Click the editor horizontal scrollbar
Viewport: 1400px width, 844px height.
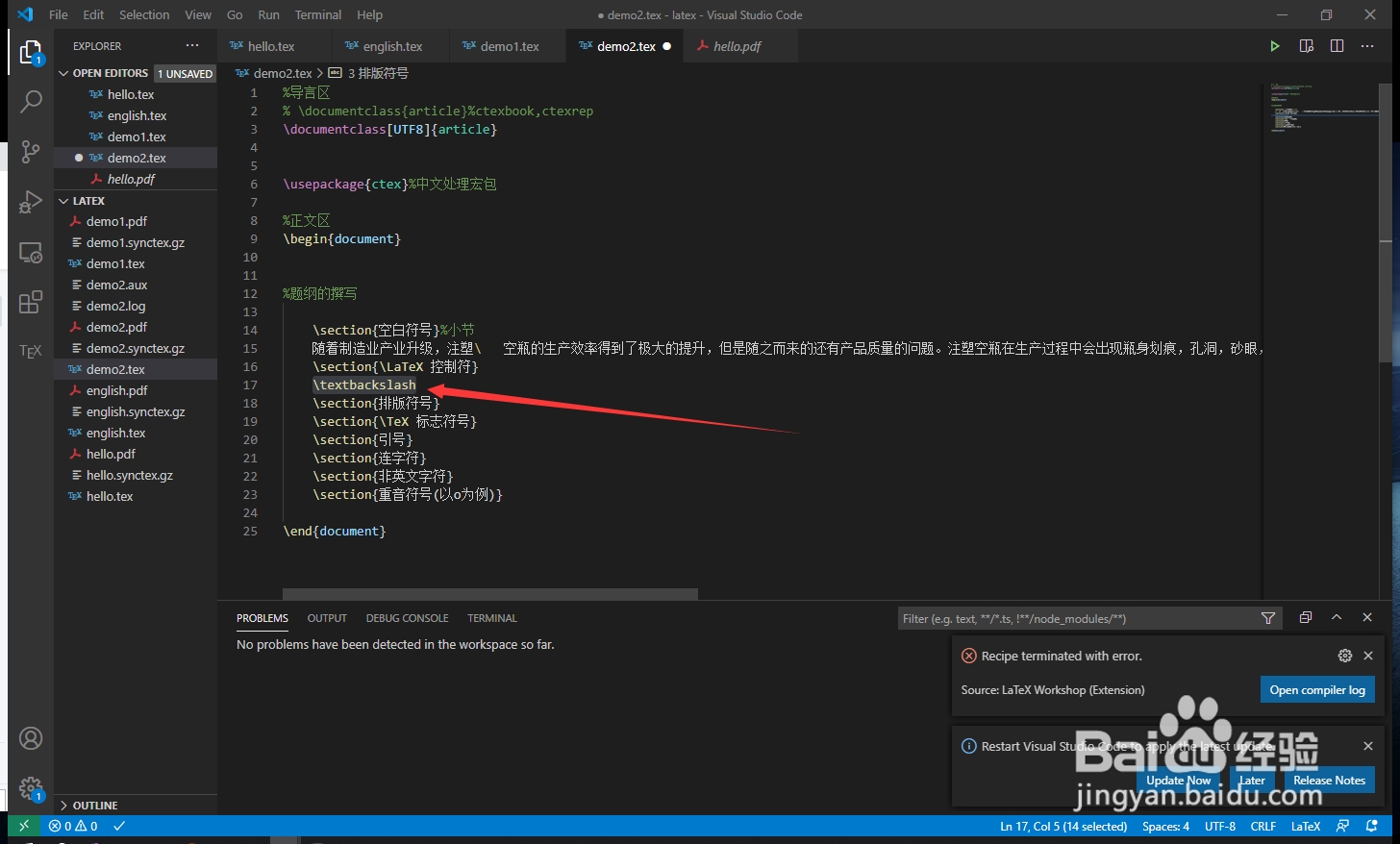490,594
